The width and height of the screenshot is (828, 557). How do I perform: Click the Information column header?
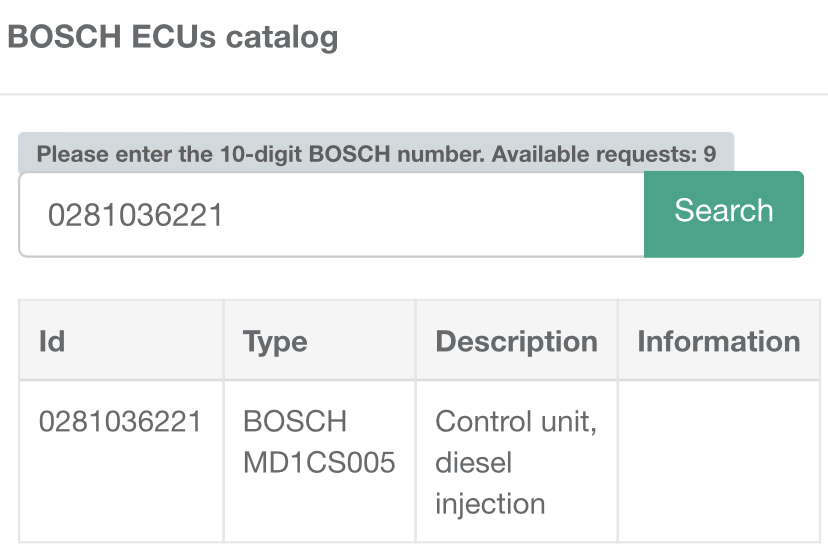(x=718, y=341)
